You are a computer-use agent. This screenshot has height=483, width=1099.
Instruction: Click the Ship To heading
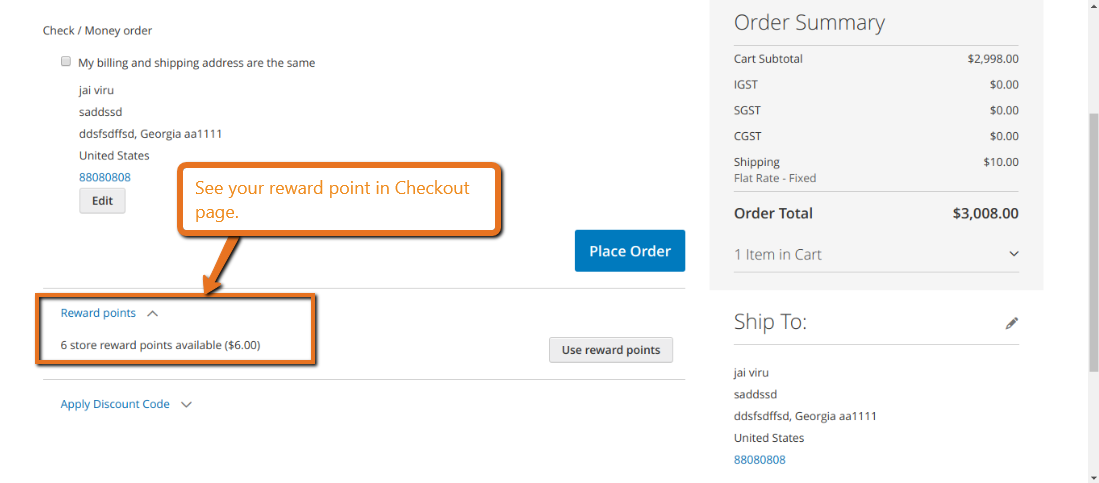pyautogui.click(x=770, y=322)
